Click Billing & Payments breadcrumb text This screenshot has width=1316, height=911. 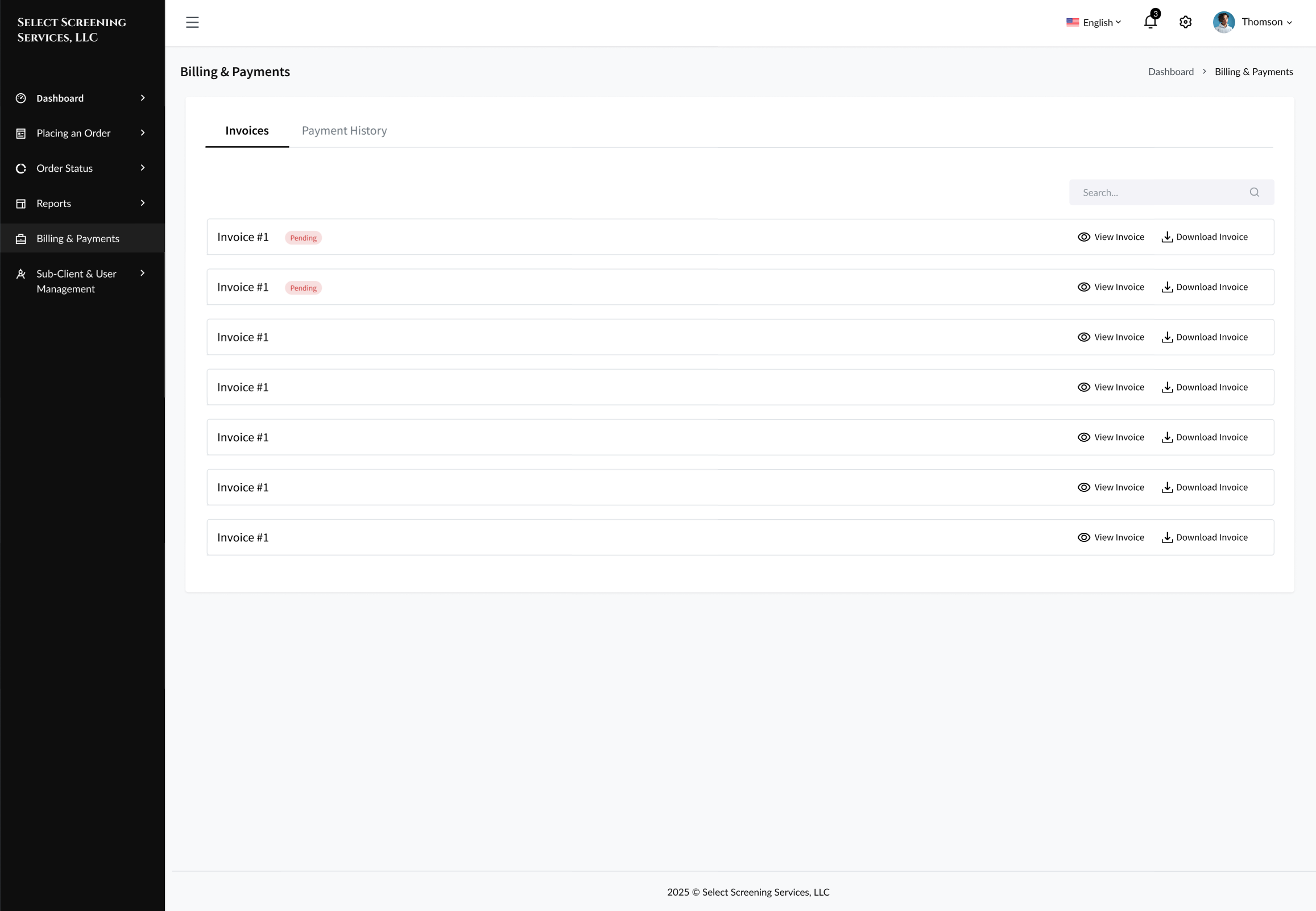(x=1254, y=72)
